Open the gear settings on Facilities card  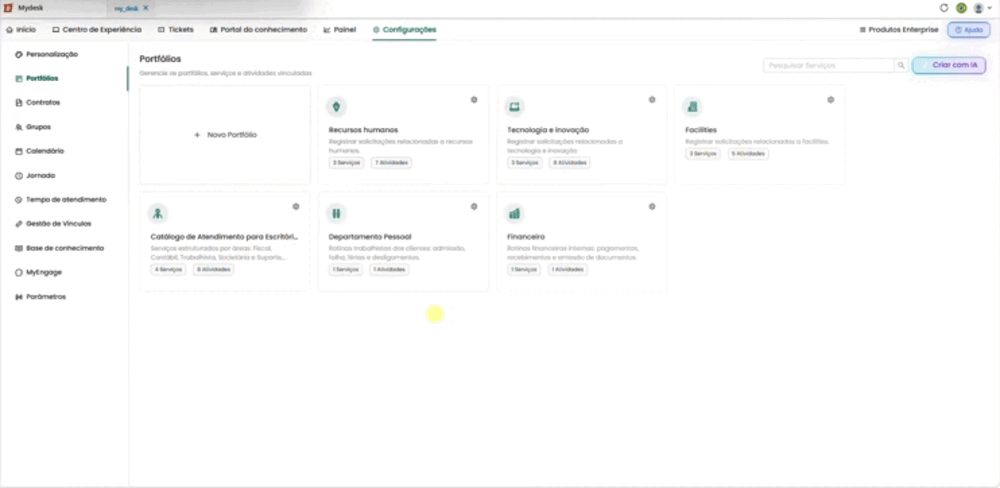(x=830, y=100)
